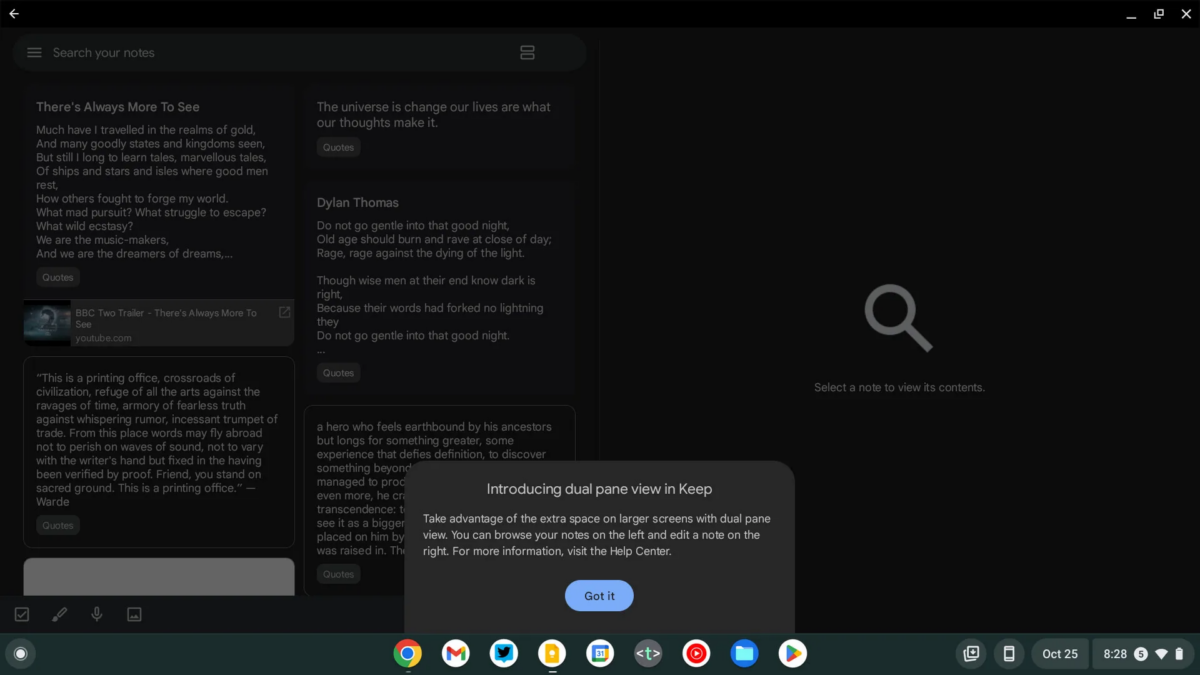
Task: Open Google Play Store from the shelf
Action: [x=792, y=653]
